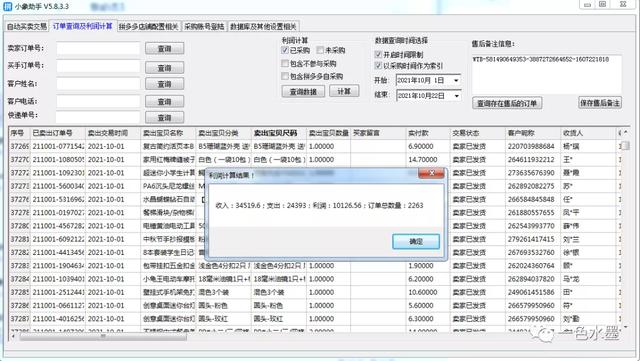
Task: Click 查询数据 button
Action: (x=303, y=91)
